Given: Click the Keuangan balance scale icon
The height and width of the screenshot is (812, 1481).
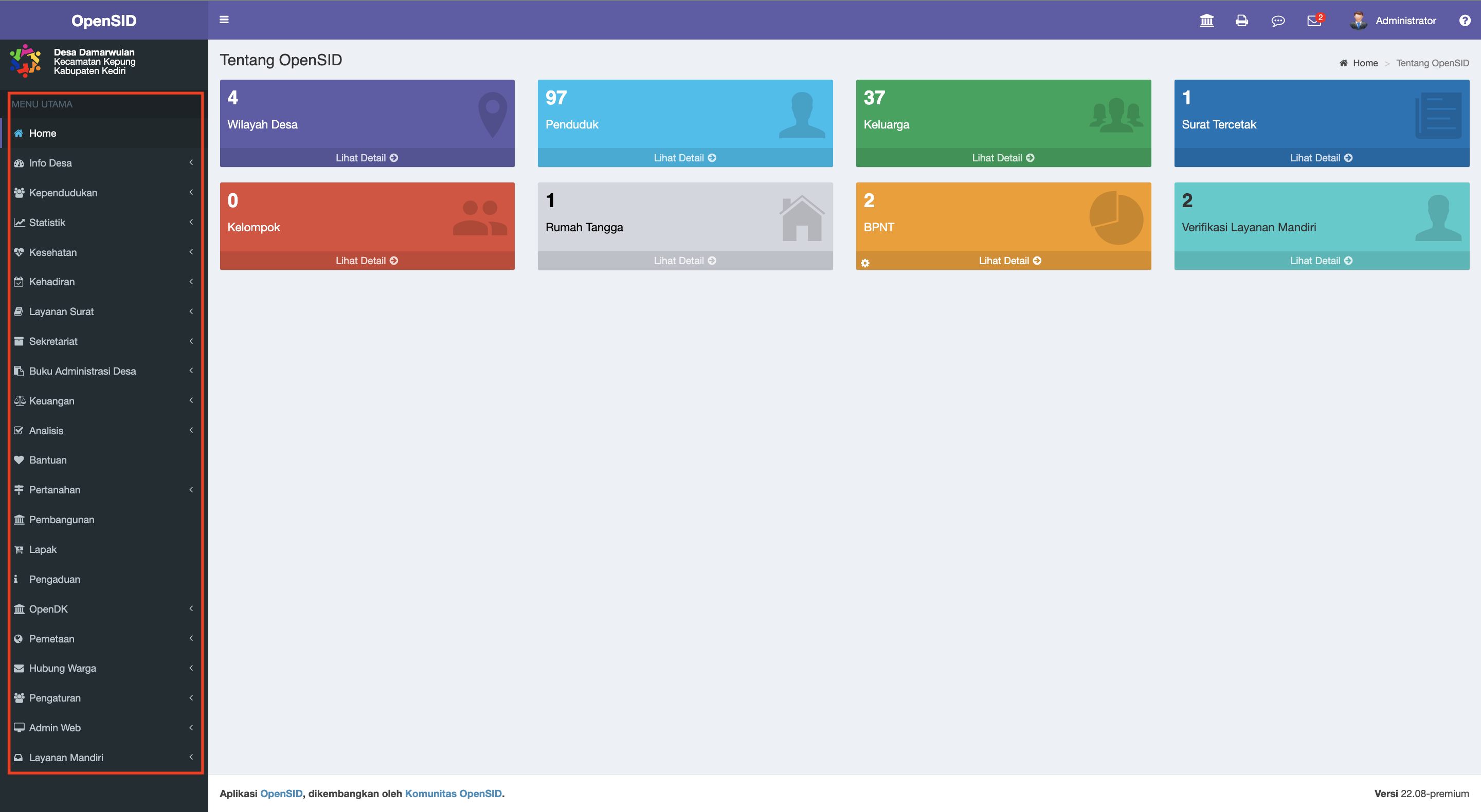Looking at the screenshot, I should [19, 400].
